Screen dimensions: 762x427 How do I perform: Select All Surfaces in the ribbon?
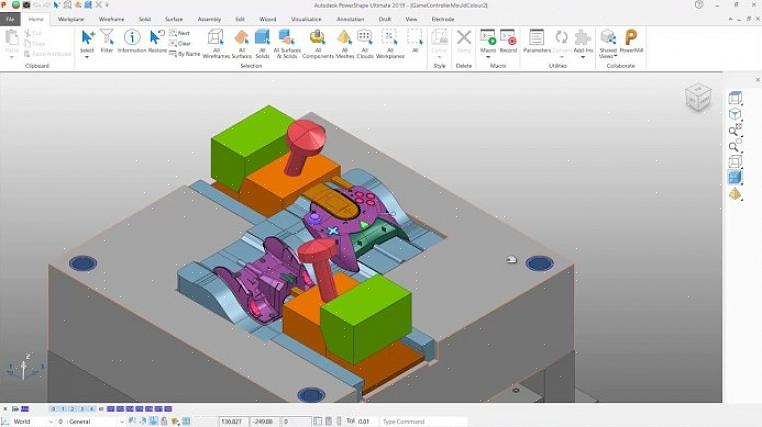point(262,41)
